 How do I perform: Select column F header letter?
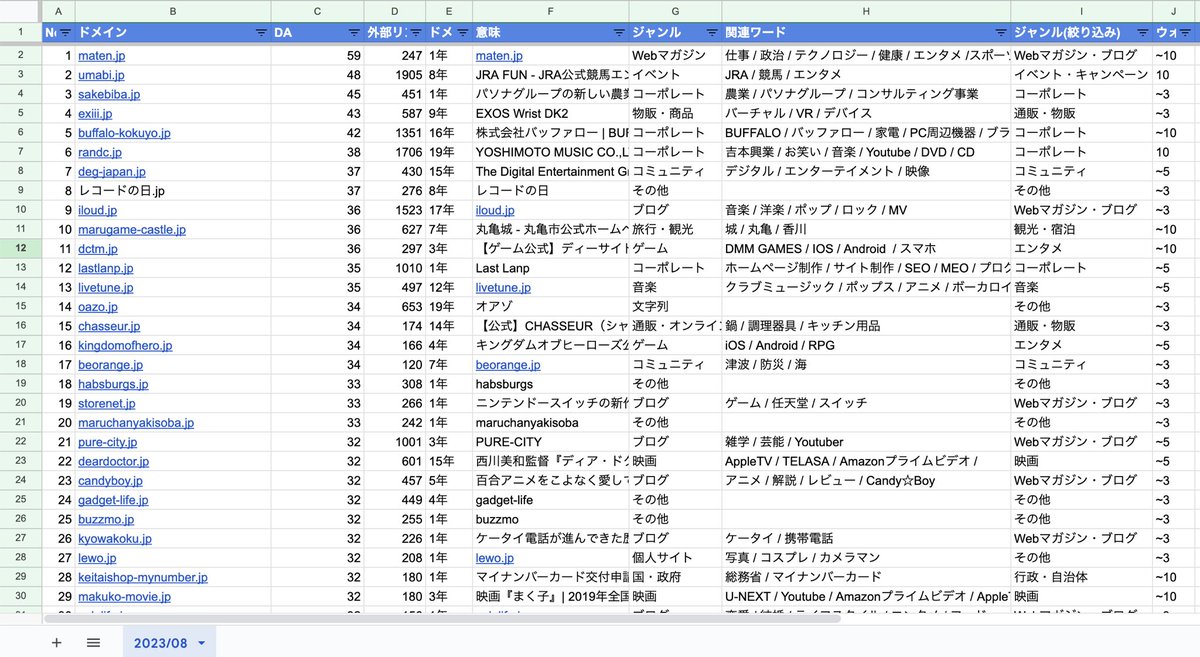click(x=550, y=11)
